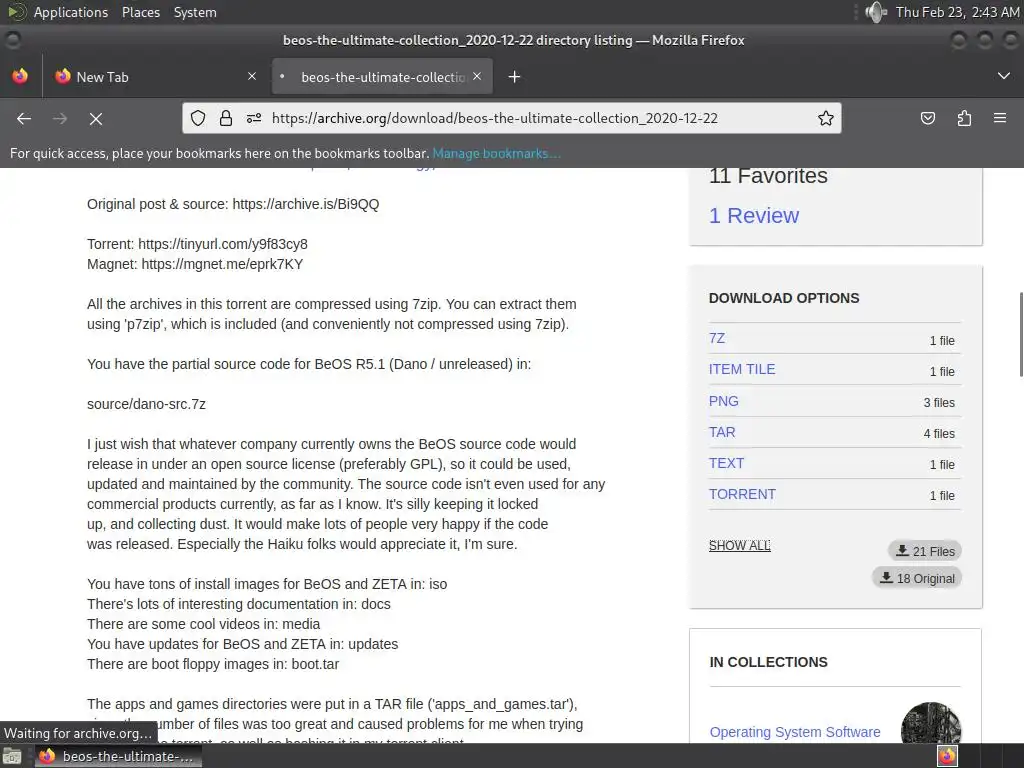Open a new tab with plus button
The image size is (1024, 768).
pyautogui.click(x=515, y=77)
